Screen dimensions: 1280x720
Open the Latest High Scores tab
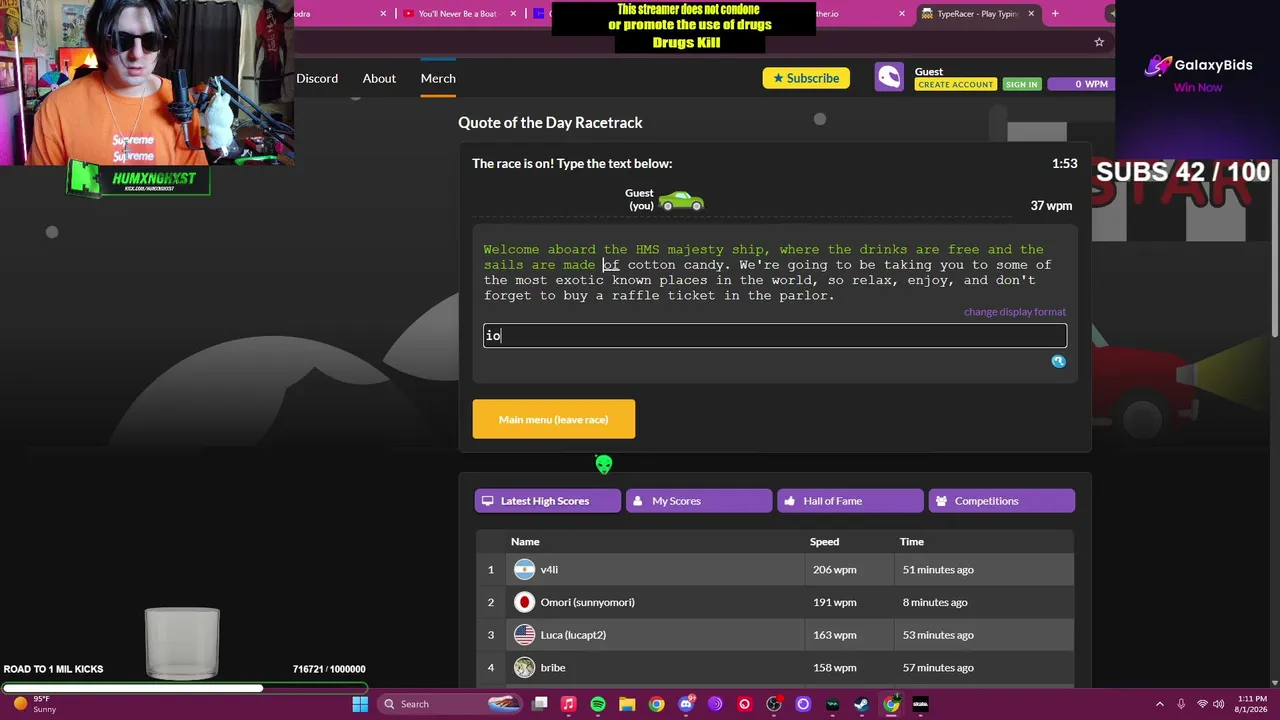click(548, 501)
